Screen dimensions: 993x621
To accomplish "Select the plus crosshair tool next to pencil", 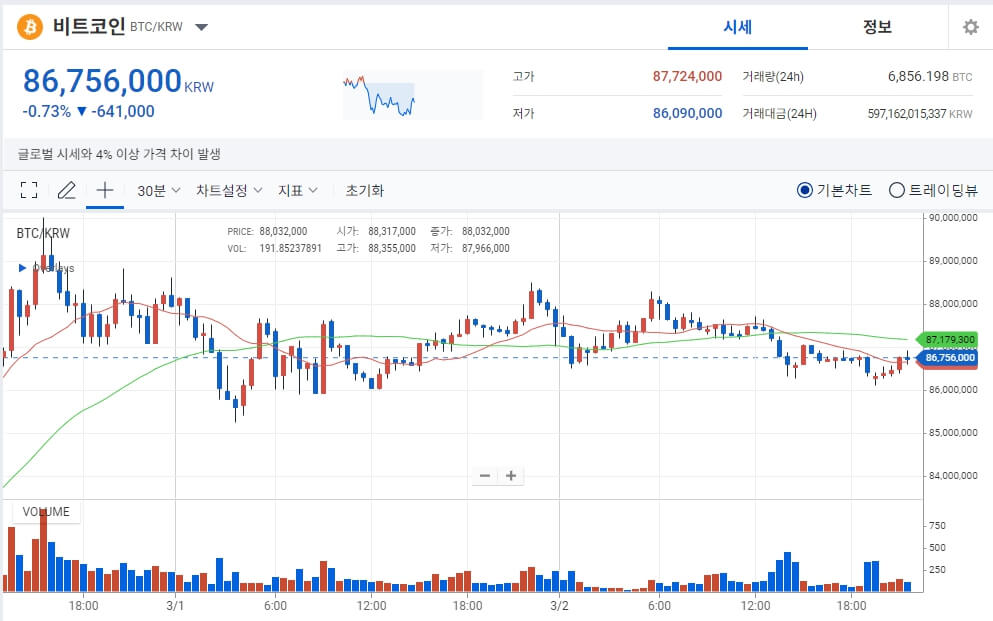I will (x=104, y=189).
